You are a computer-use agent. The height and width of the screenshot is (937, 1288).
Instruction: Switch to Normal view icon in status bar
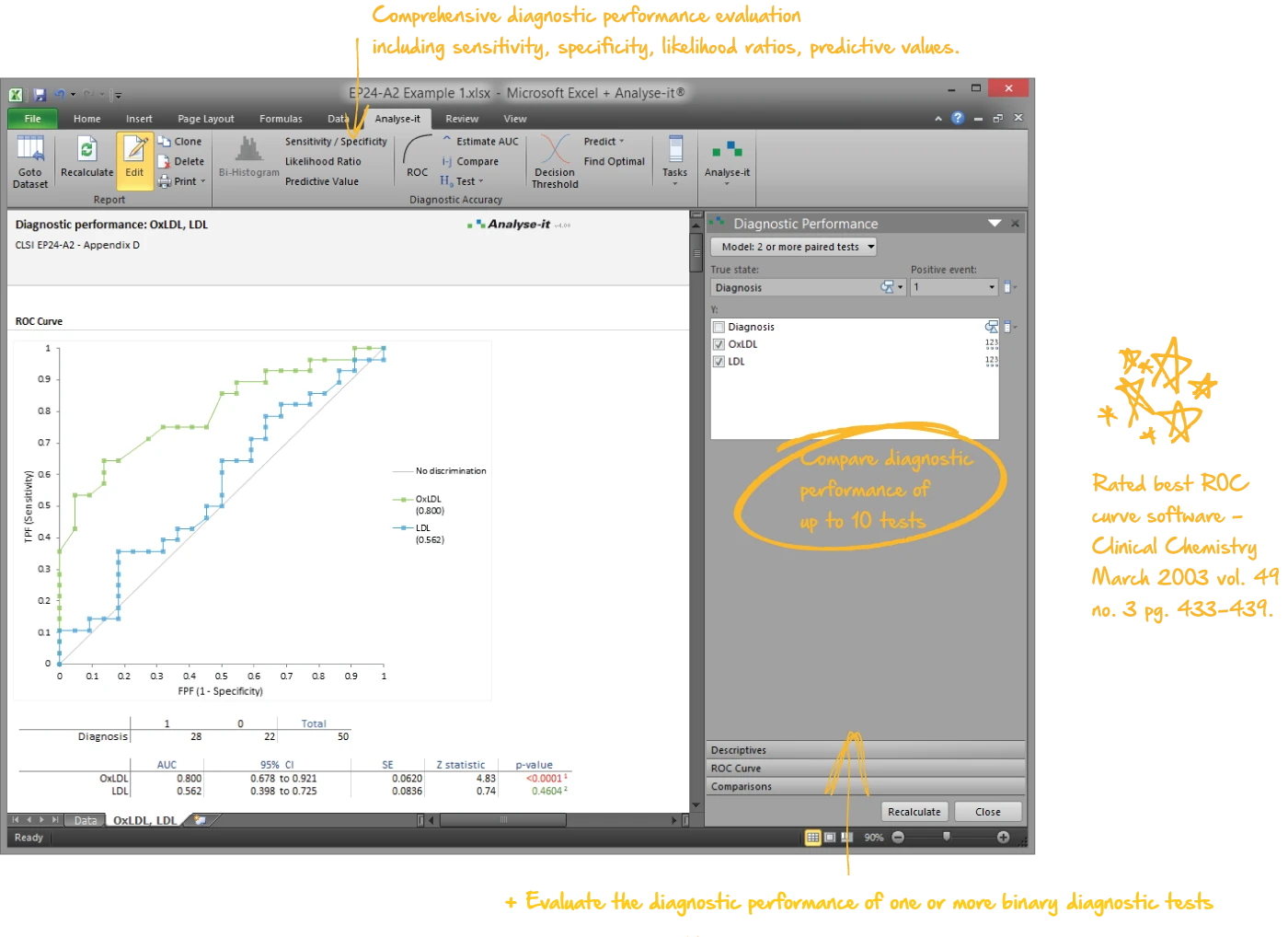click(x=813, y=838)
